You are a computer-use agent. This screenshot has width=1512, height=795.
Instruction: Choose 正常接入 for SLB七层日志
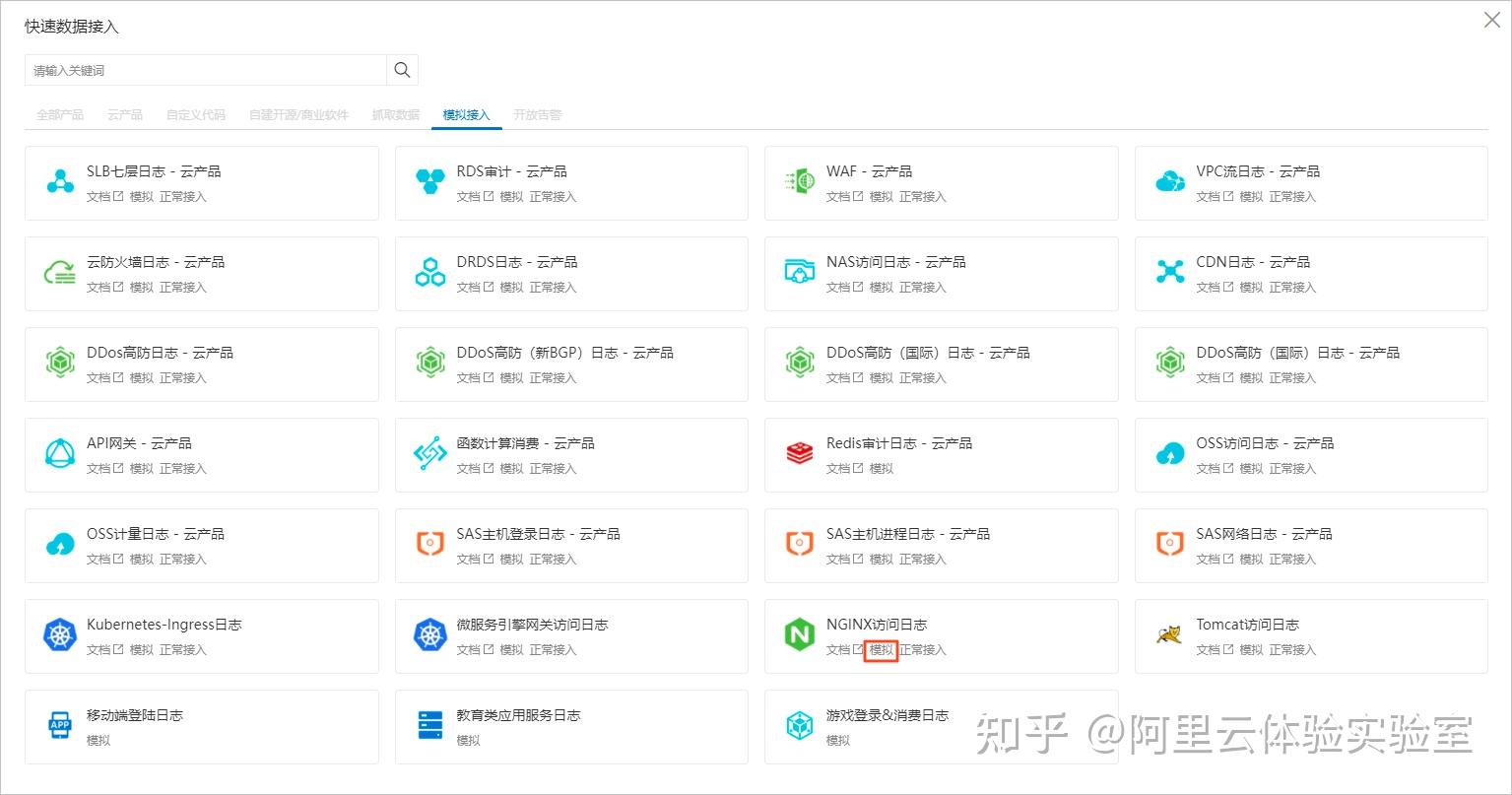tap(183, 197)
